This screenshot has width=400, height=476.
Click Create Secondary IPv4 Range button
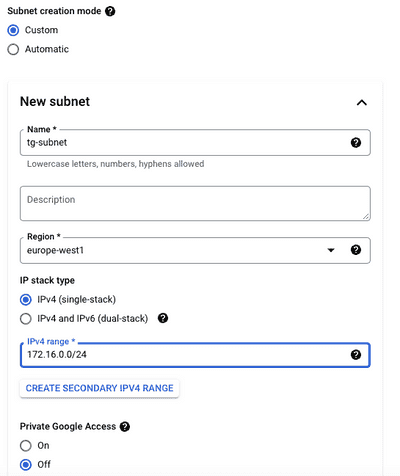(x=99, y=388)
